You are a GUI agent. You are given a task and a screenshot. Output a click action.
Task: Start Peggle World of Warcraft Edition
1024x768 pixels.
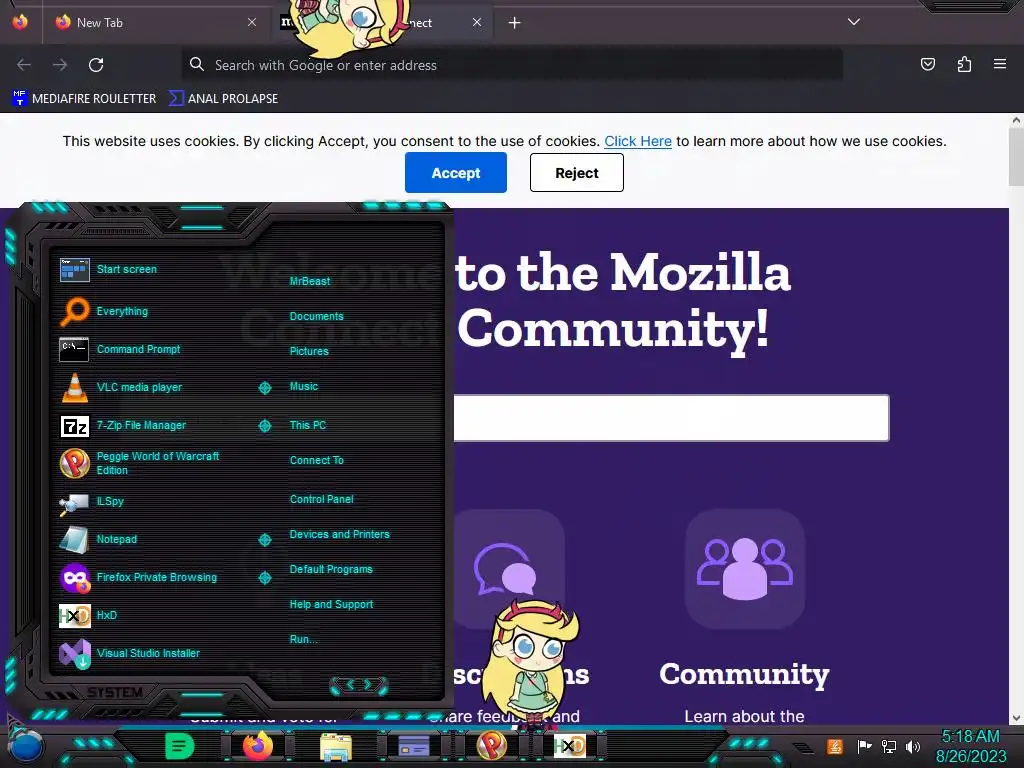(x=140, y=463)
